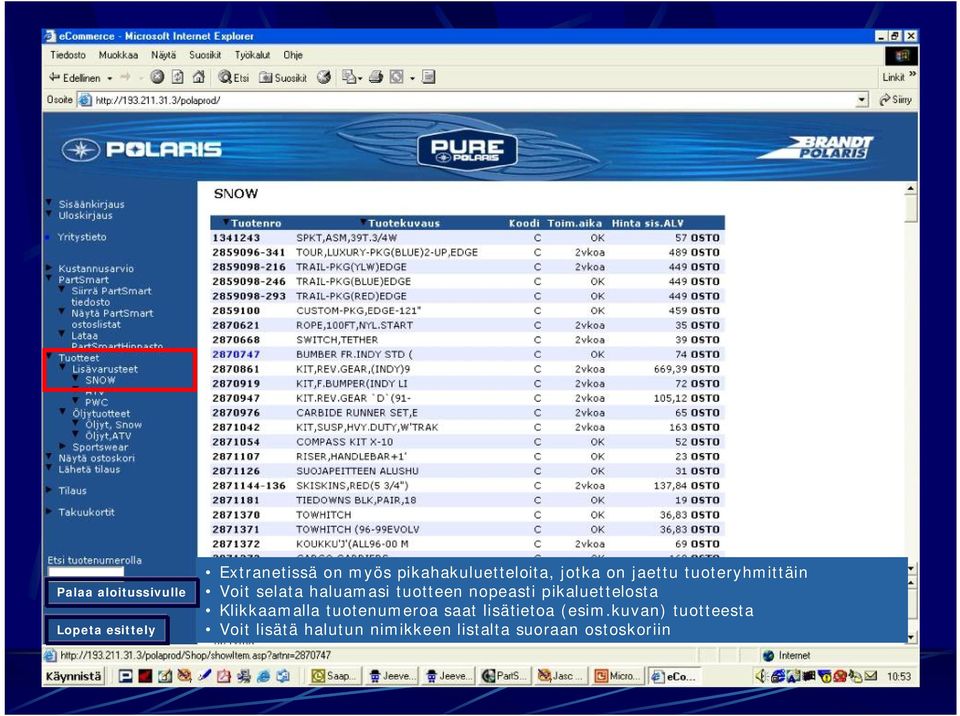Image resolution: width=960 pixels, height=716 pixels.
Task: Open product number 2870747 link
Action: click(x=236, y=355)
